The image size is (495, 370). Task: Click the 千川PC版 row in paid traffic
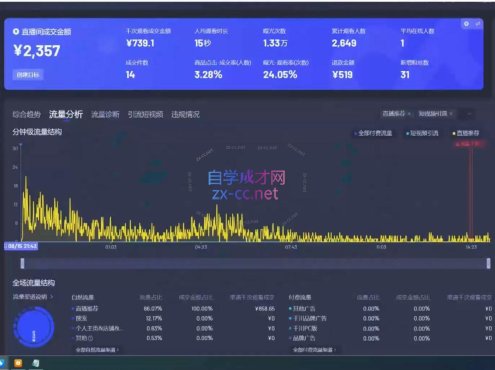point(390,328)
